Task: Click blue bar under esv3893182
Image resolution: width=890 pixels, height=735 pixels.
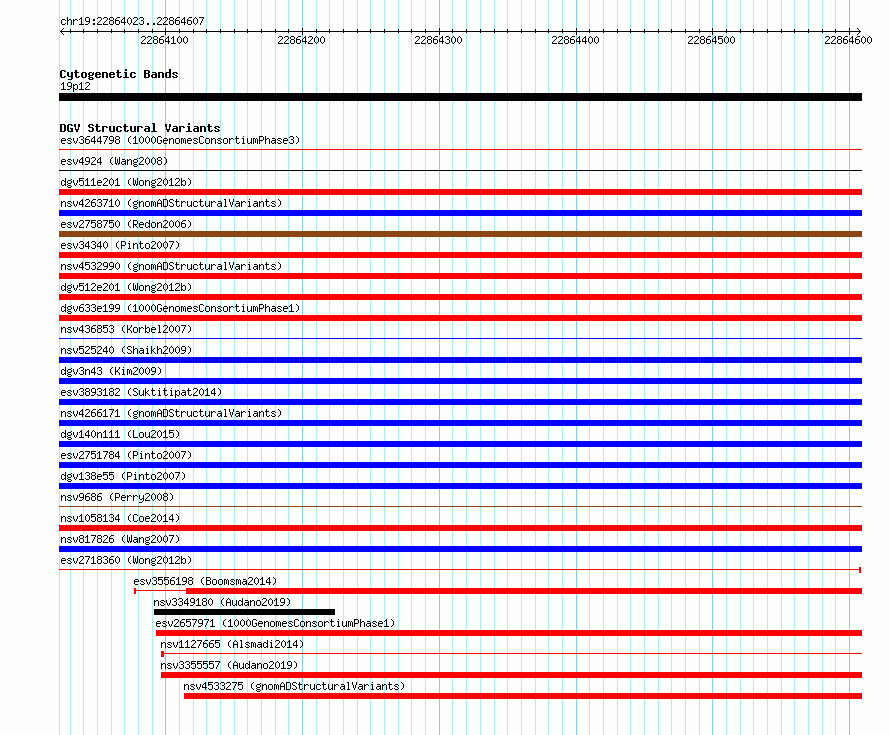Action: (460, 402)
